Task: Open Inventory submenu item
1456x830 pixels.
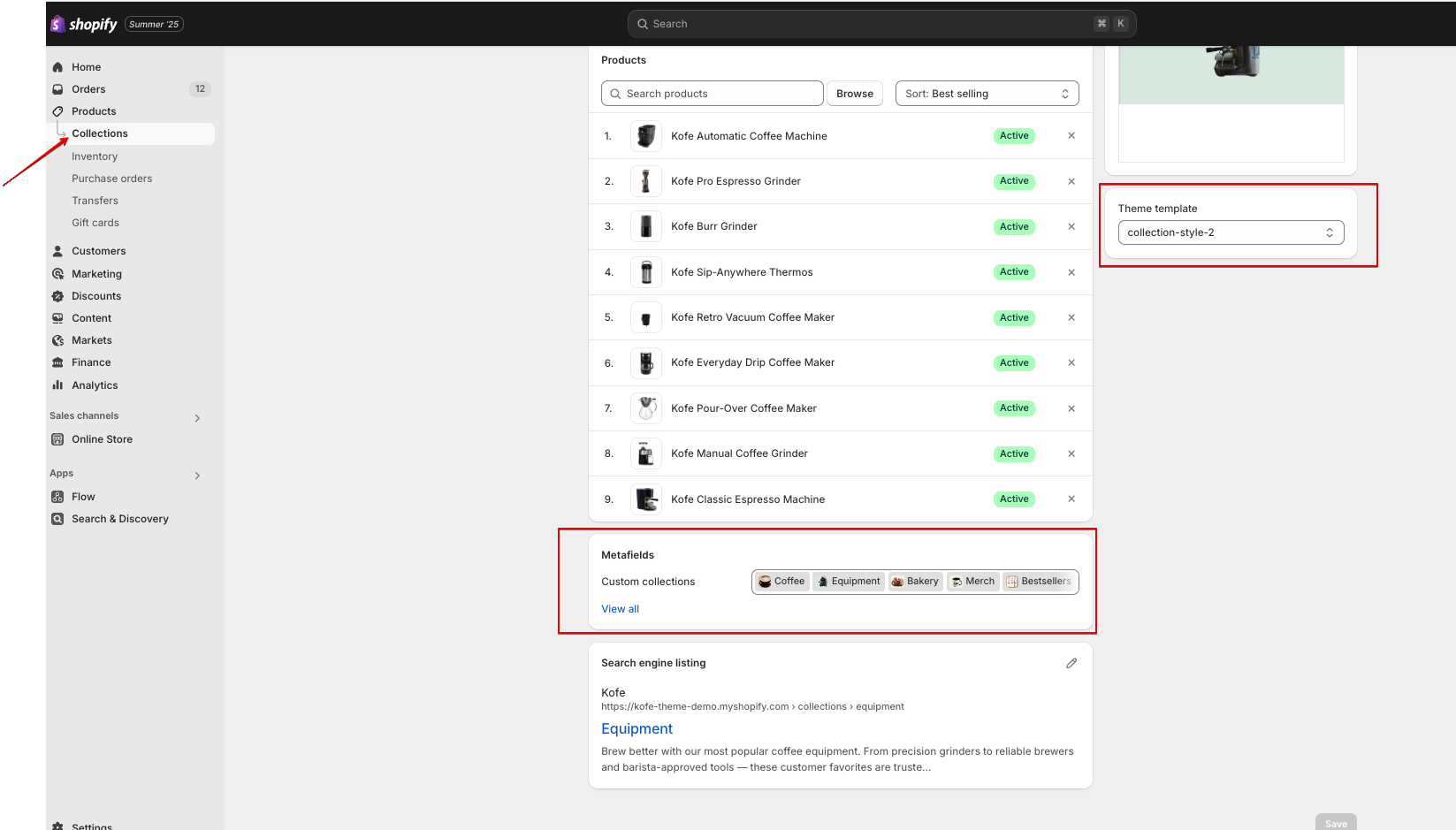Action: [95, 156]
